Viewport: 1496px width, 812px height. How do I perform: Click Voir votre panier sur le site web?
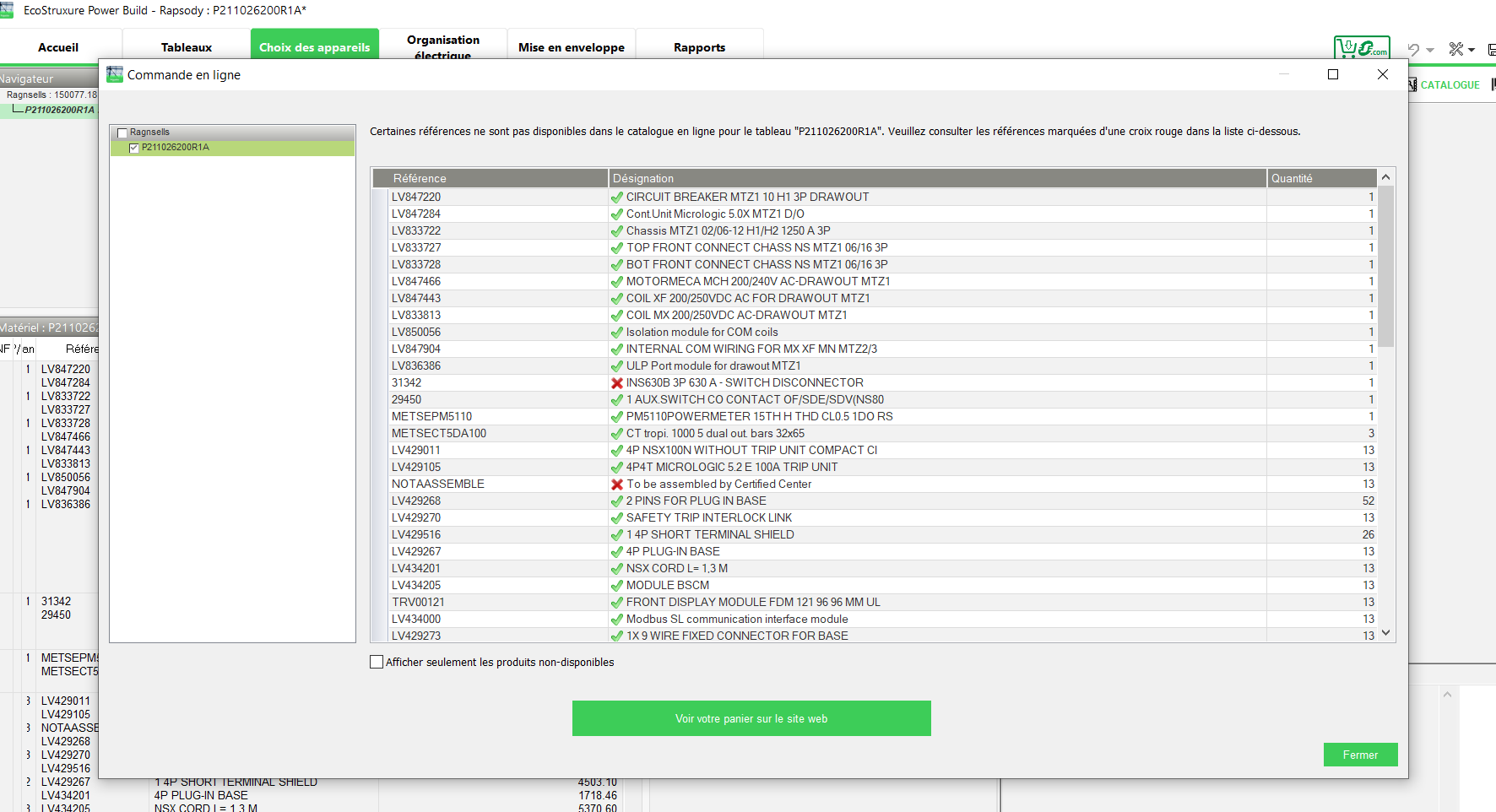(751, 718)
